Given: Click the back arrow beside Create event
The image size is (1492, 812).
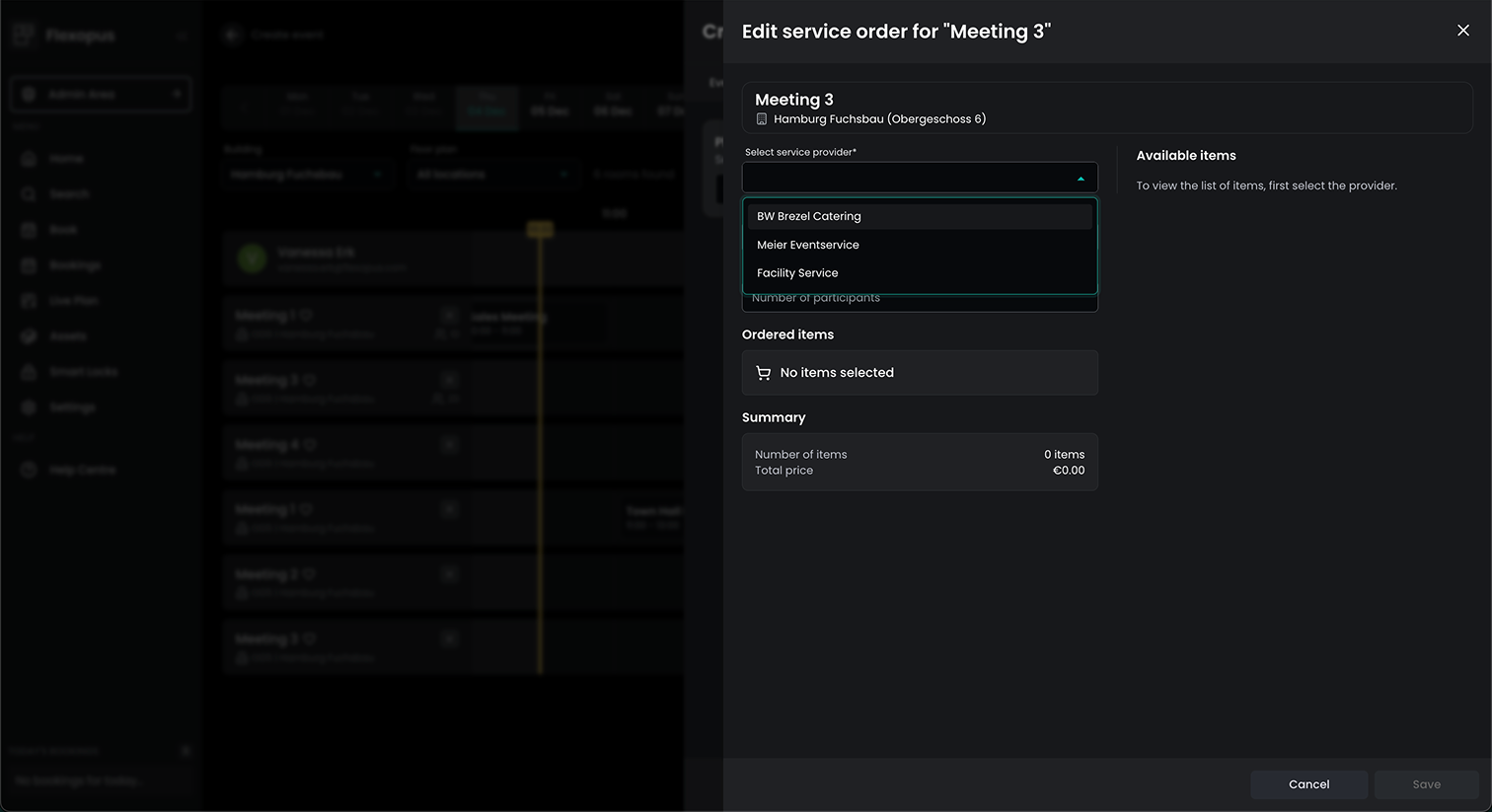Looking at the screenshot, I should tap(232, 35).
